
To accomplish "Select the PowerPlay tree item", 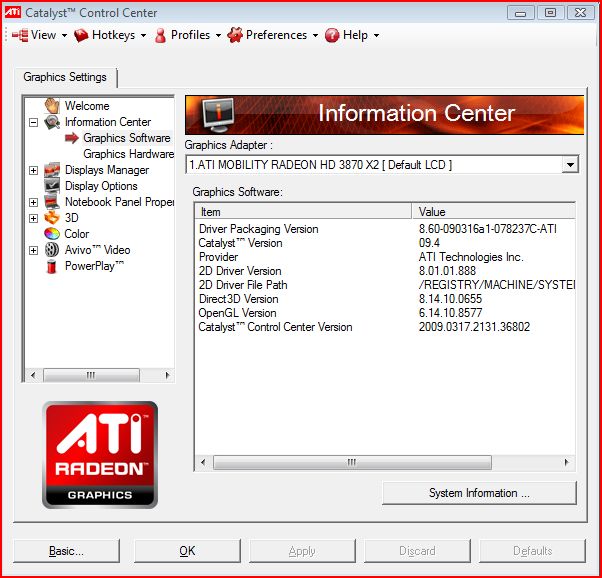I will pos(94,266).
